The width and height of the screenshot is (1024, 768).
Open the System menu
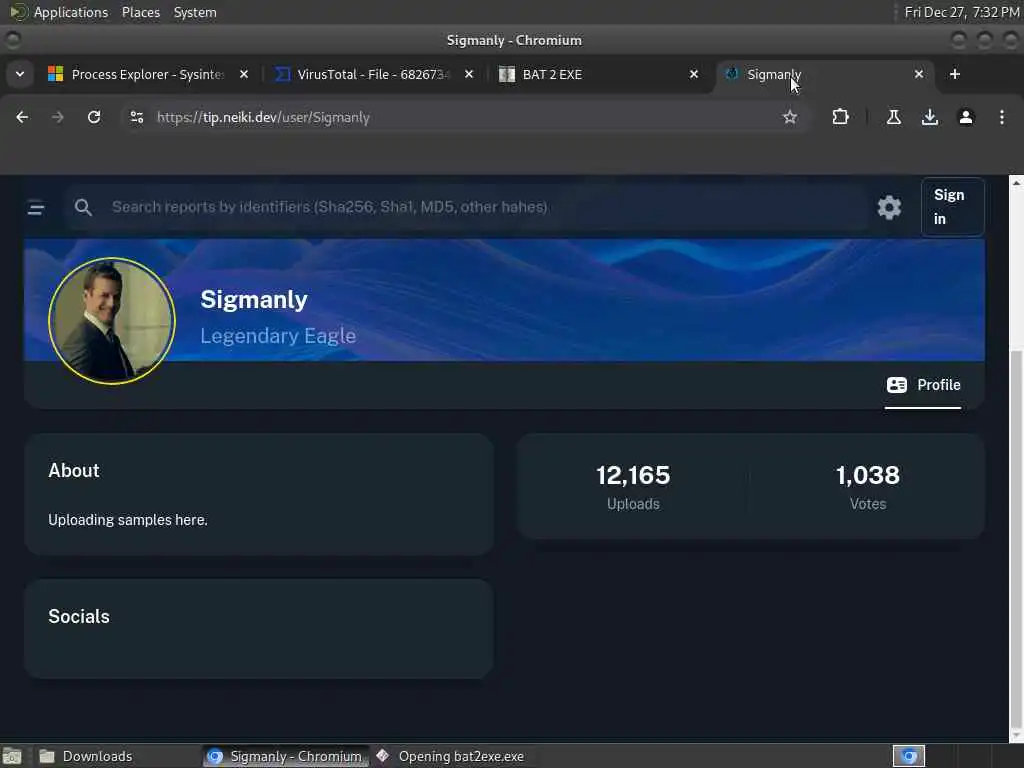tap(195, 12)
